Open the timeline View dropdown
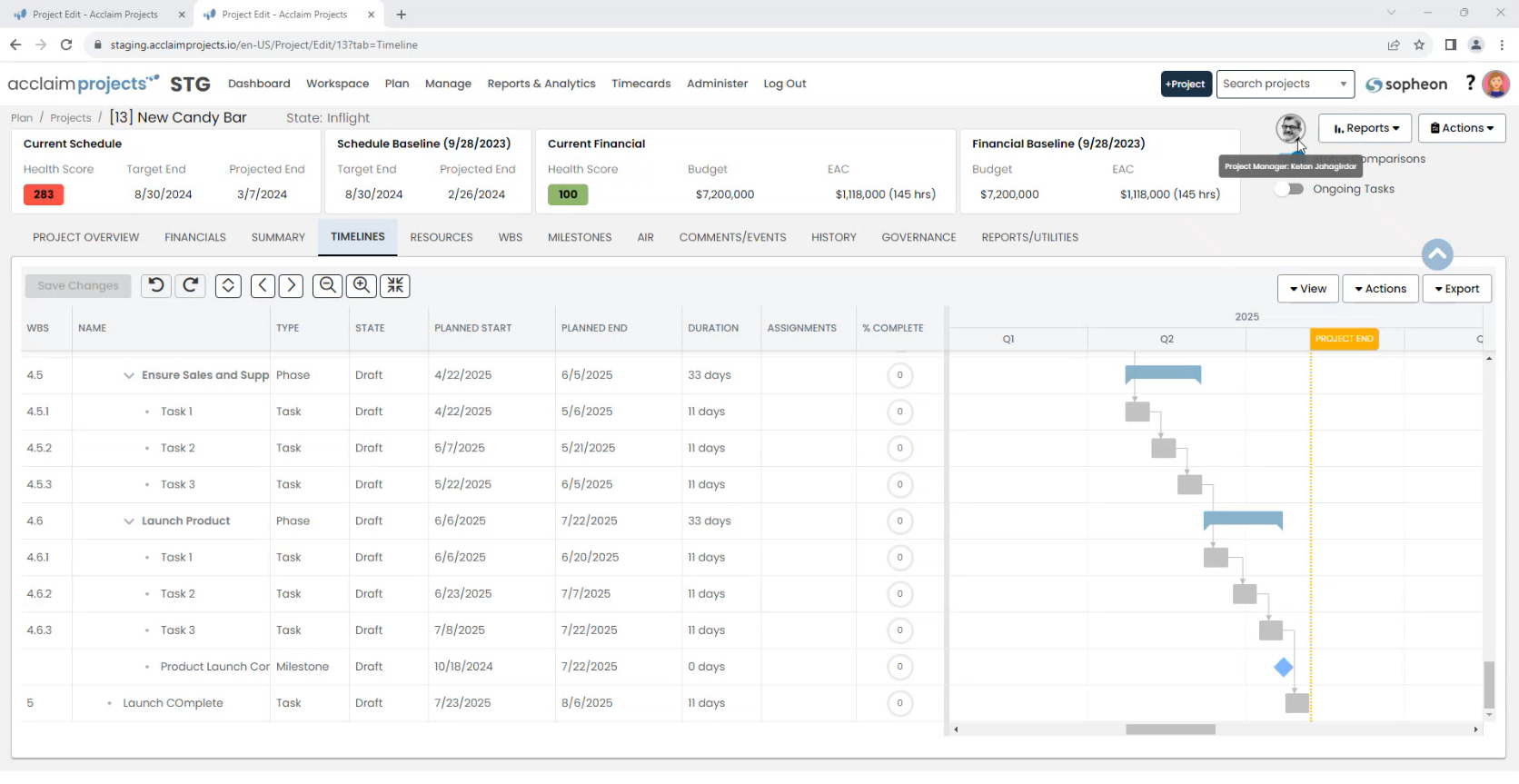This screenshot has width=1519, height=784. 1307,289
